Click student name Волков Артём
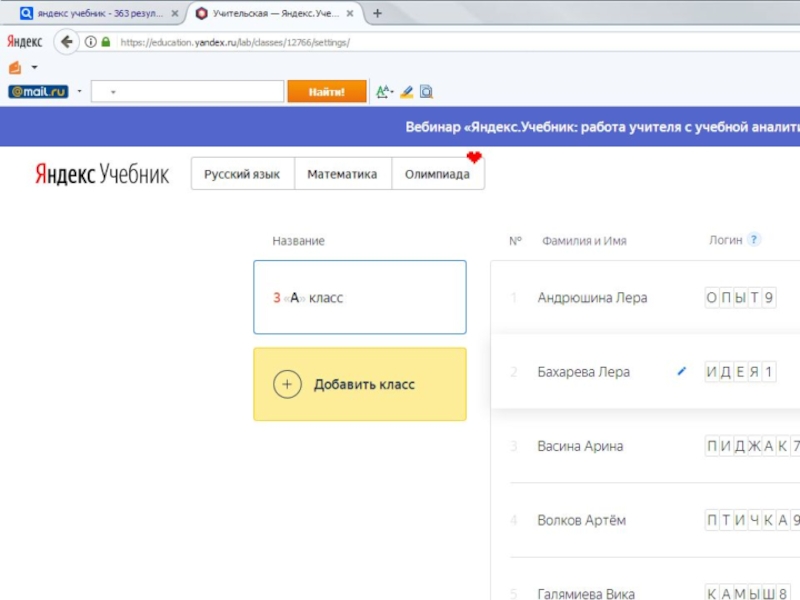This screenshot has height=600, width=800. (582, 520)
